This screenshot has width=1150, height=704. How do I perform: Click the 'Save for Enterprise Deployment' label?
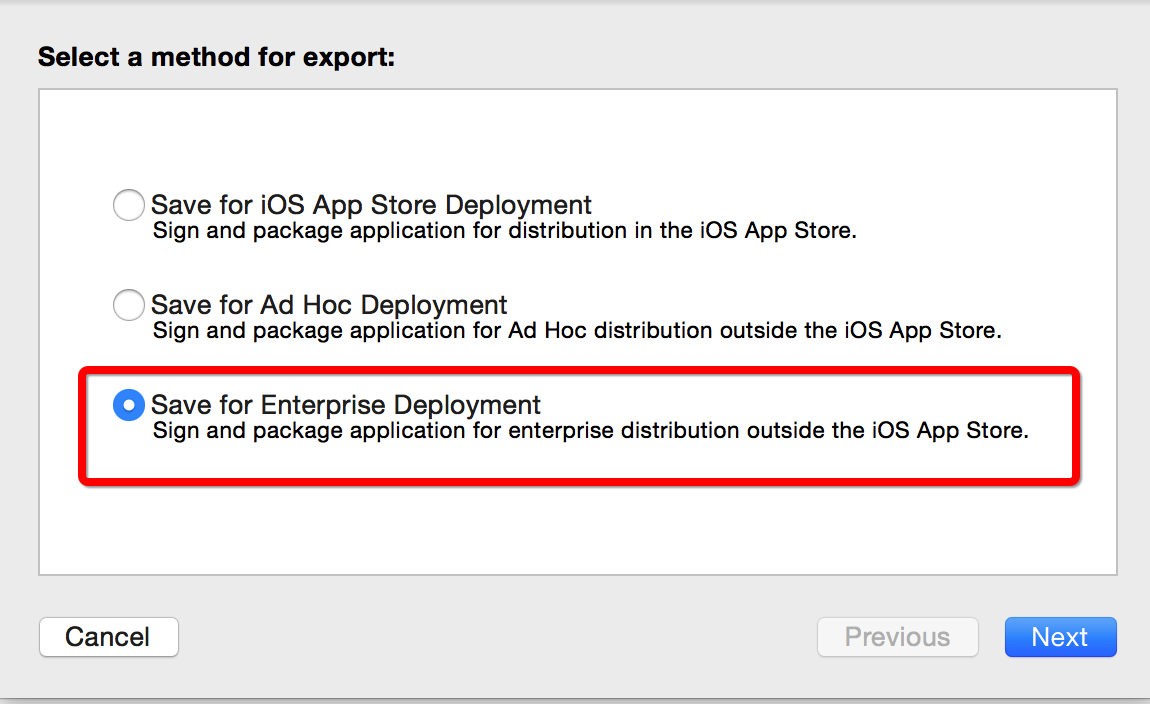tap(345, 405)
